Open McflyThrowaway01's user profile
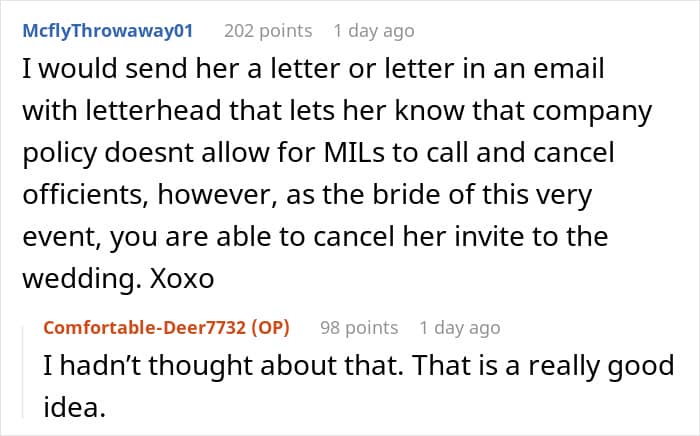The image size is (700, 436). pos(107,31)
